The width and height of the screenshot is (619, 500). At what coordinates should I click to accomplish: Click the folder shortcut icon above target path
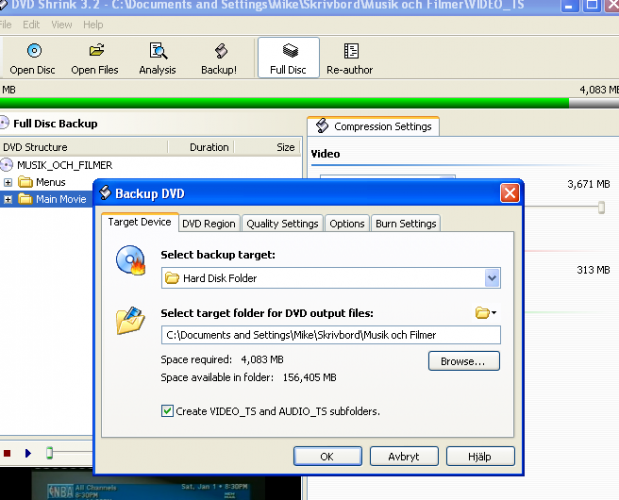tap(486, 313)
